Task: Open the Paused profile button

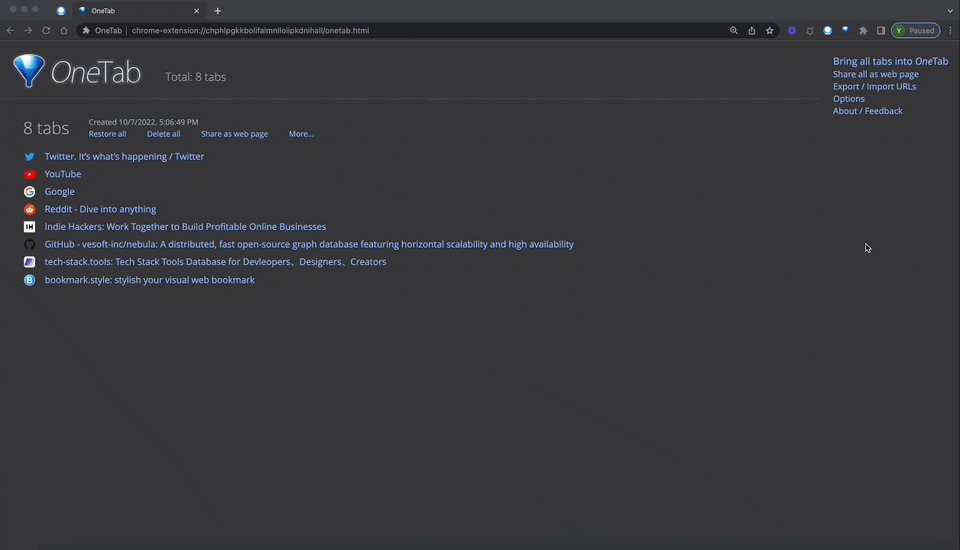Action: (x=915, y=31)
